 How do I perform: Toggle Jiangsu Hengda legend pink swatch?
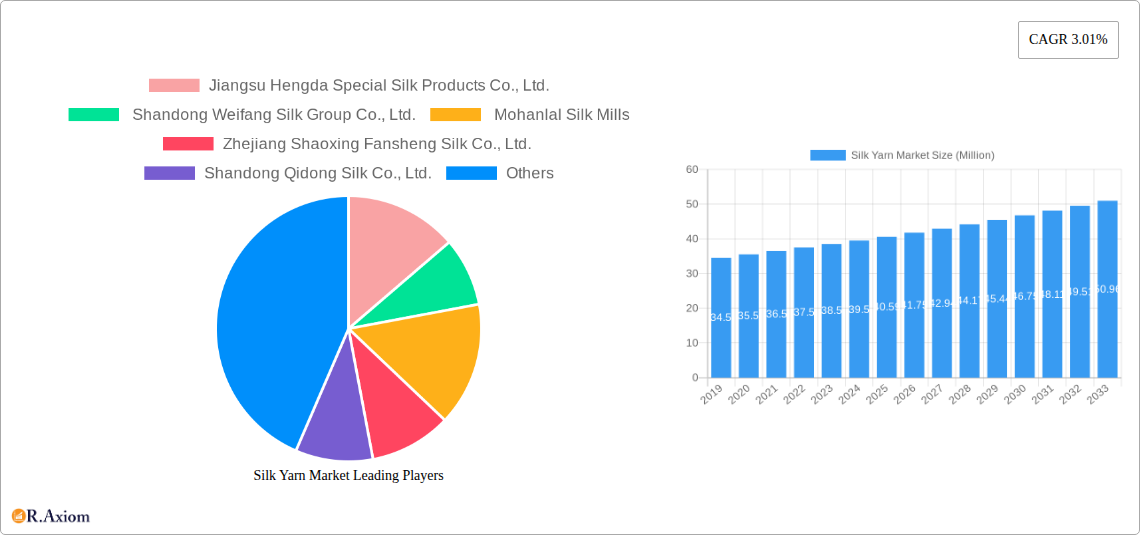(x=174, y=86)
